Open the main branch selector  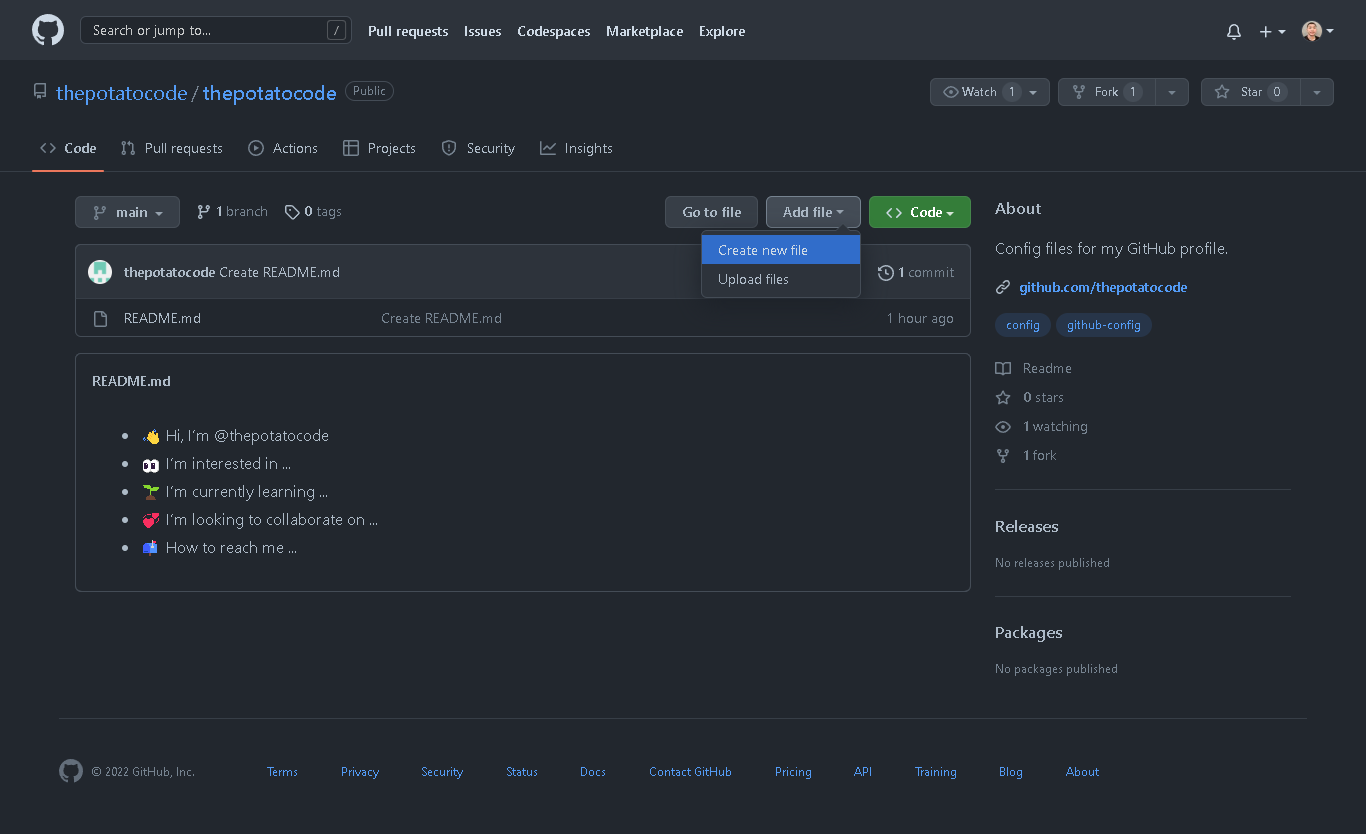(127, 212)
